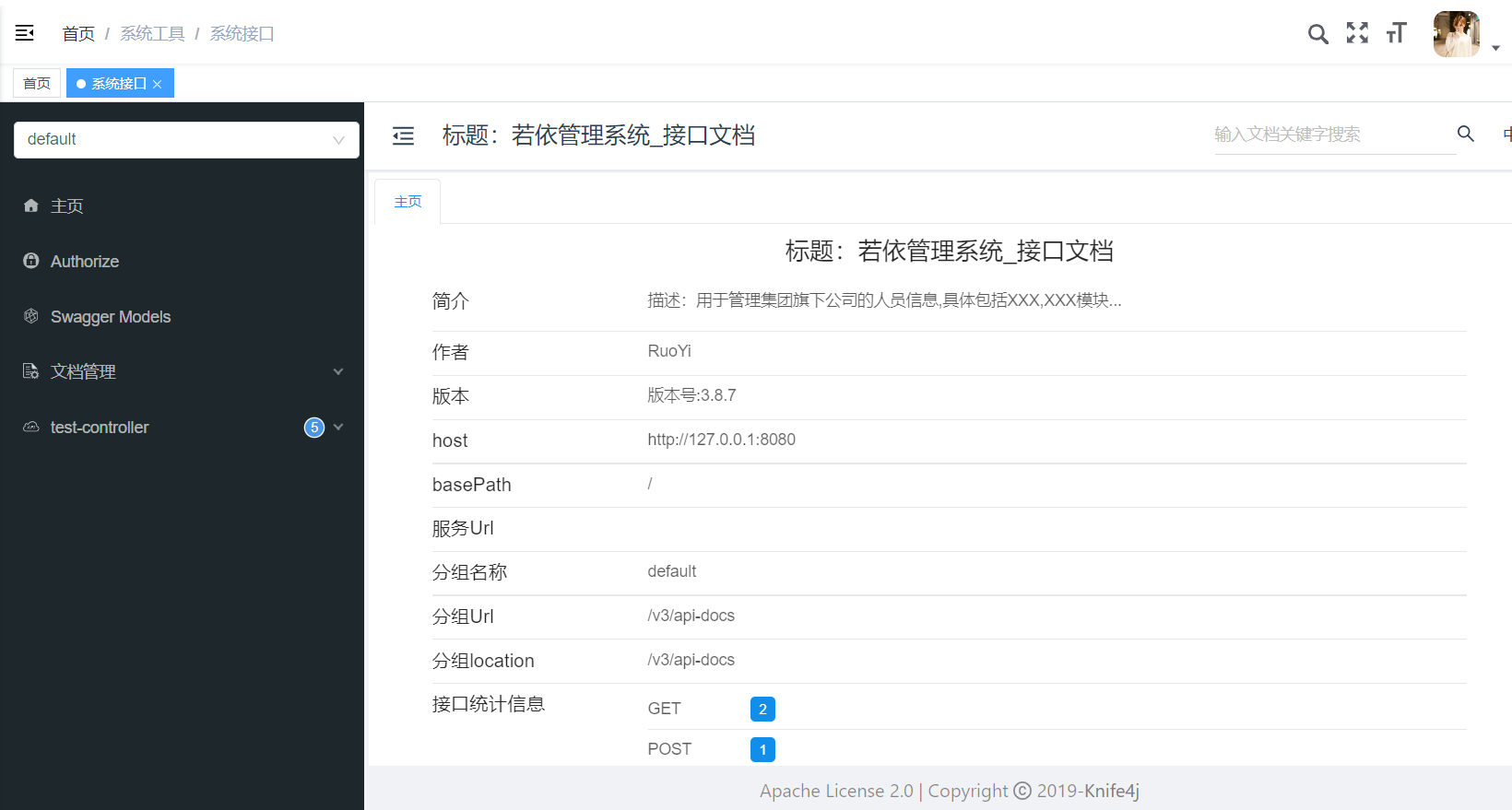
Task: Toggle the sidebar hamburger icon at top-left
Action: tap(25, 33)
